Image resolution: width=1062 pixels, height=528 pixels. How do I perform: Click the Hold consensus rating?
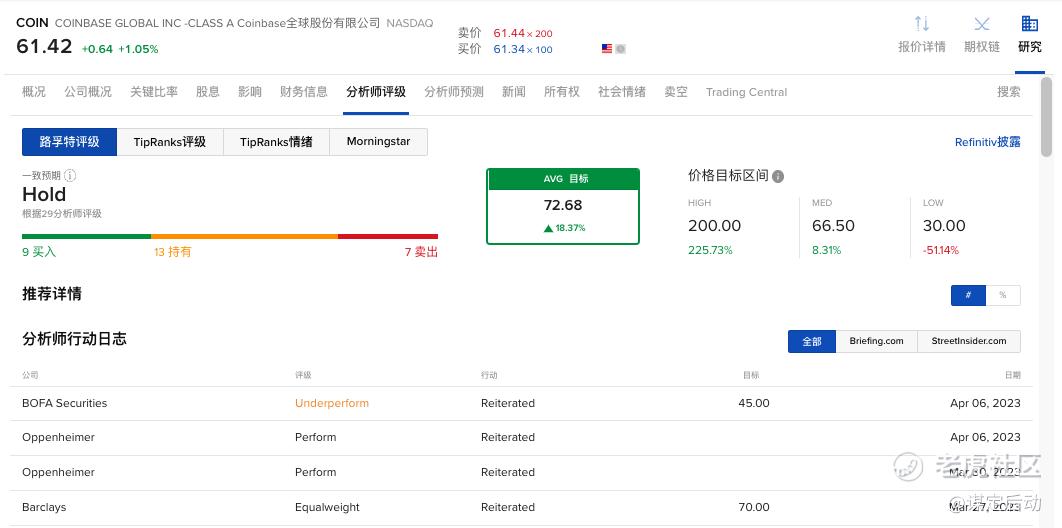44,195
